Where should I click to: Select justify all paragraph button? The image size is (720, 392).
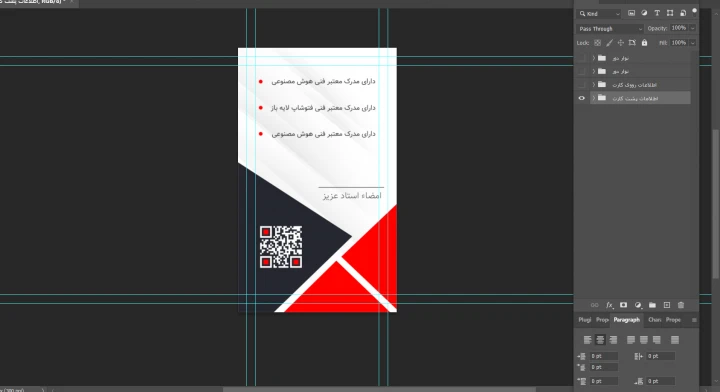pyautogui.click(x=675, y=340)
